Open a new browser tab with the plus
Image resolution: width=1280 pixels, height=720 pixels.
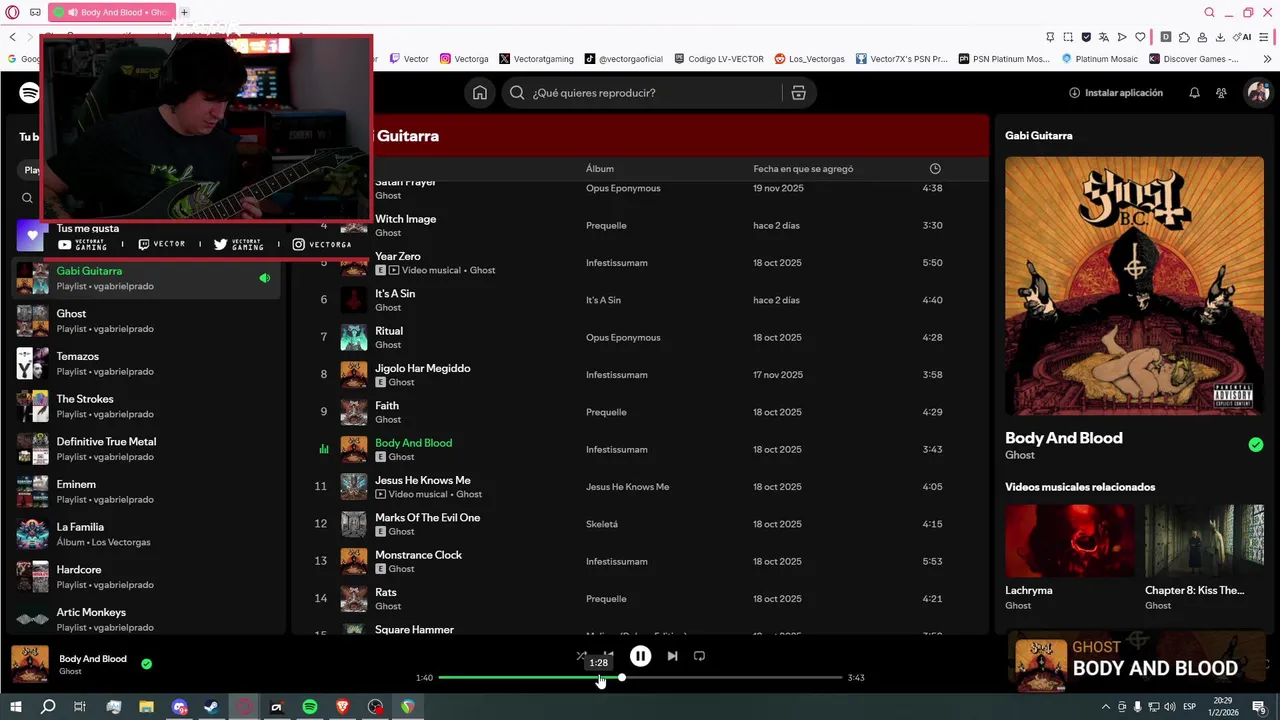(x=184, y=12)
